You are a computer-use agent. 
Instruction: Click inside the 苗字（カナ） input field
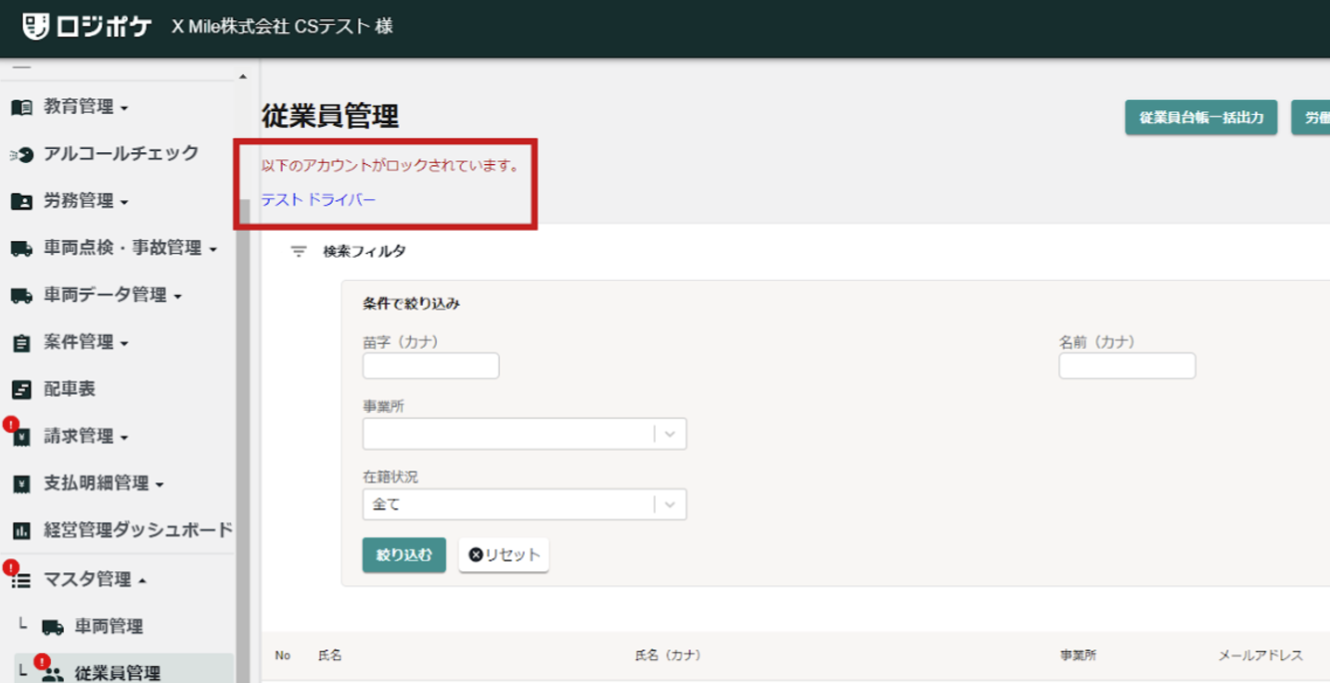[431, 365]
